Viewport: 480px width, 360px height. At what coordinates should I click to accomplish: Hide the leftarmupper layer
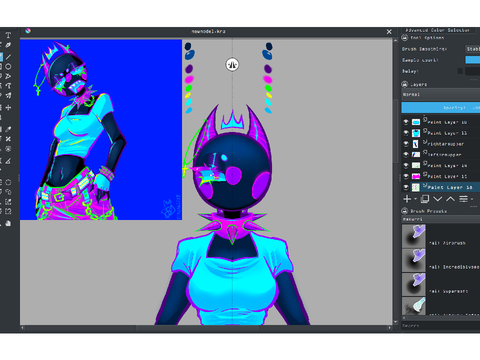coord(406,155)
